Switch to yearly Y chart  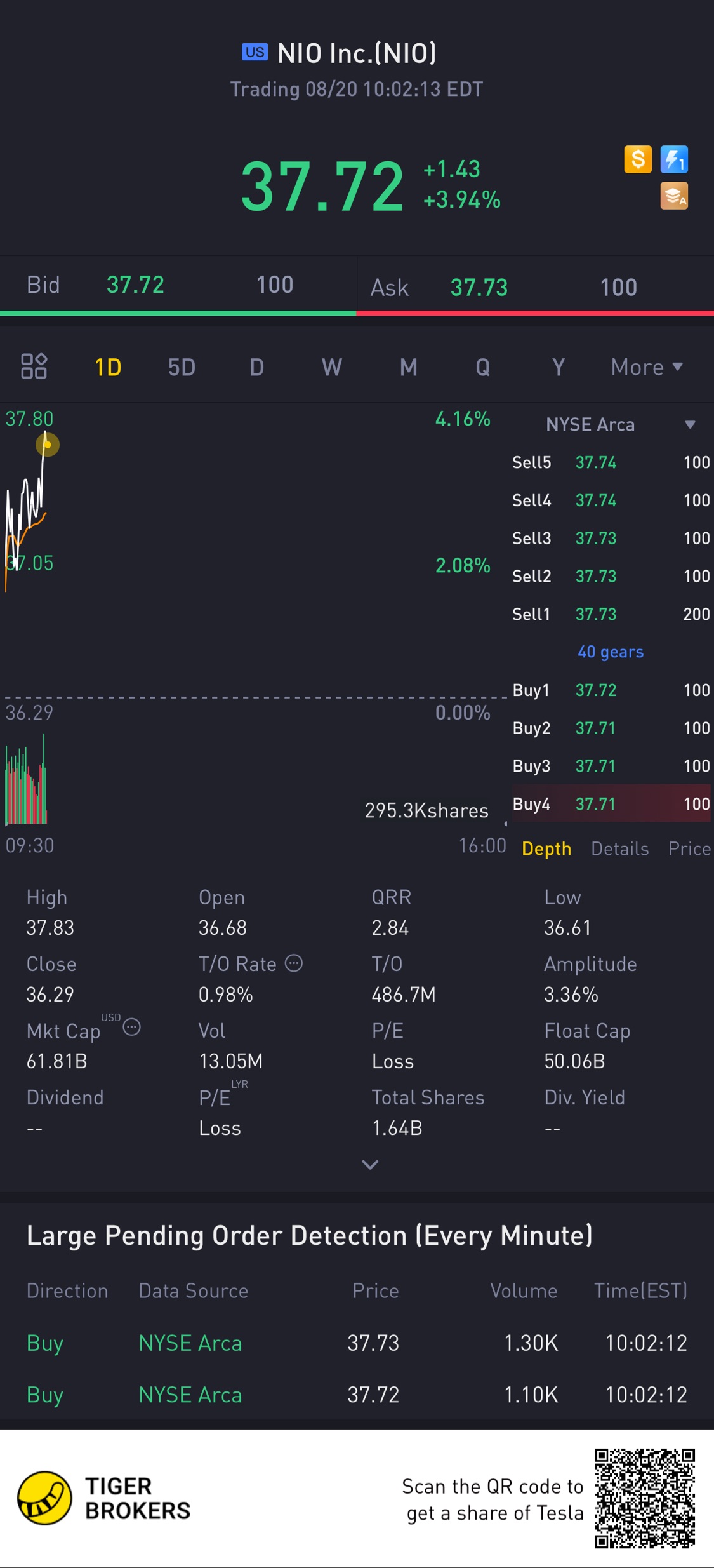point(558,367)
